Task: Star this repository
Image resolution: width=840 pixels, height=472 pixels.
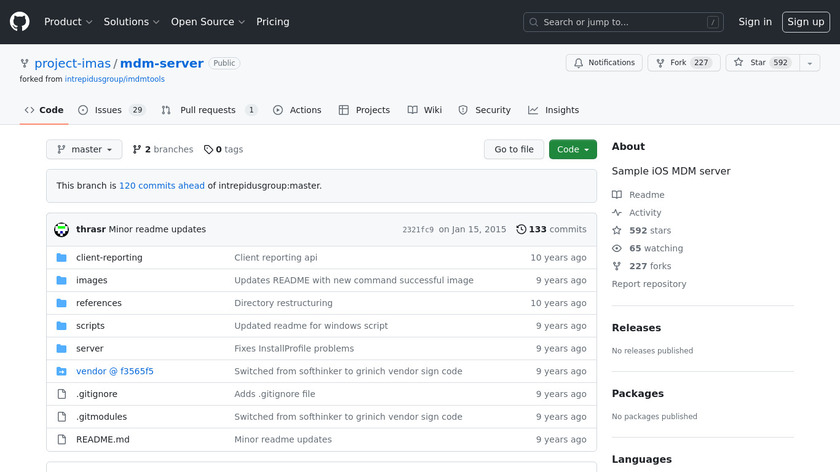Action: click(x=758, y=63)
